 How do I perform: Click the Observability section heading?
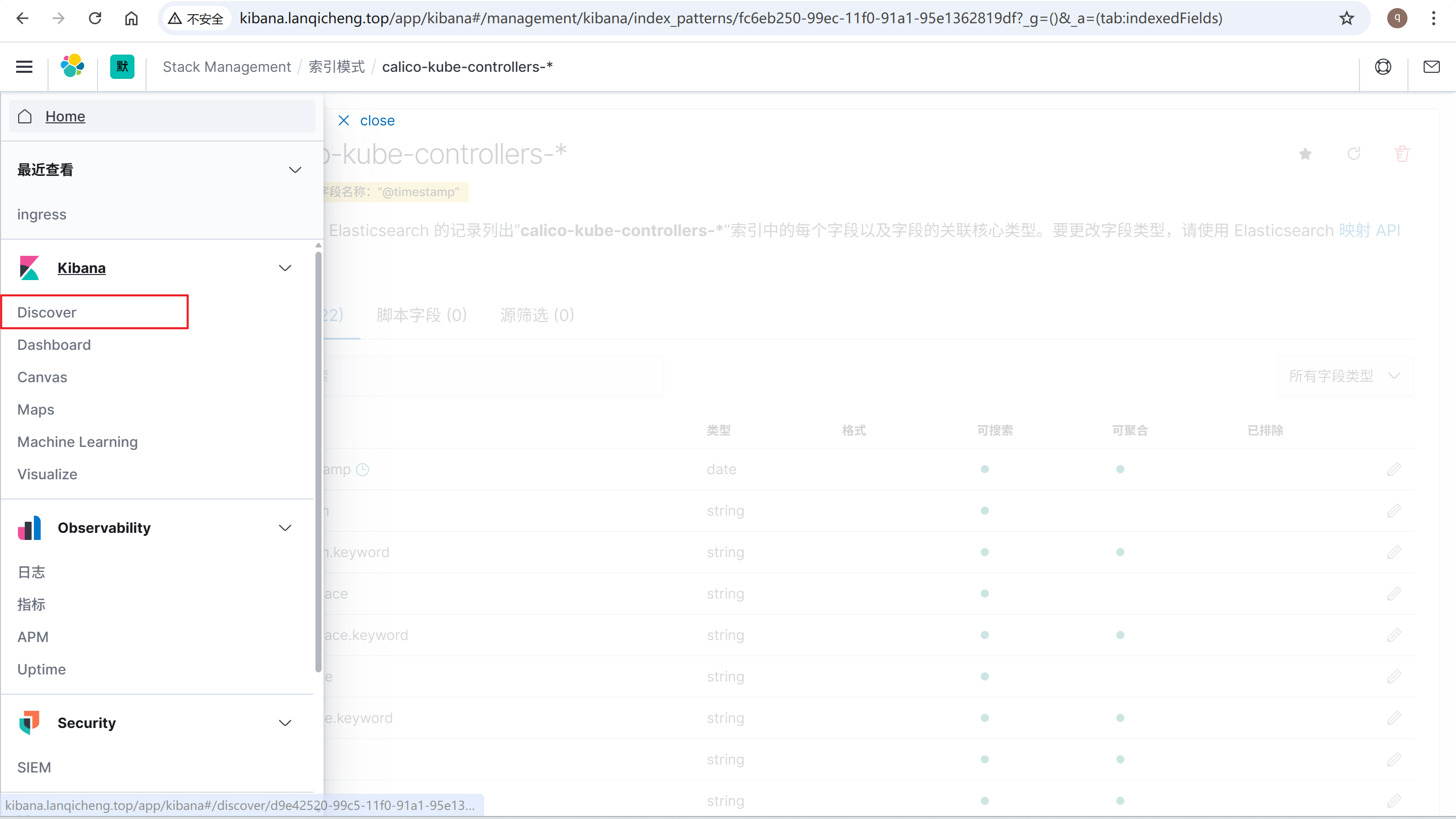click(104, 528)
